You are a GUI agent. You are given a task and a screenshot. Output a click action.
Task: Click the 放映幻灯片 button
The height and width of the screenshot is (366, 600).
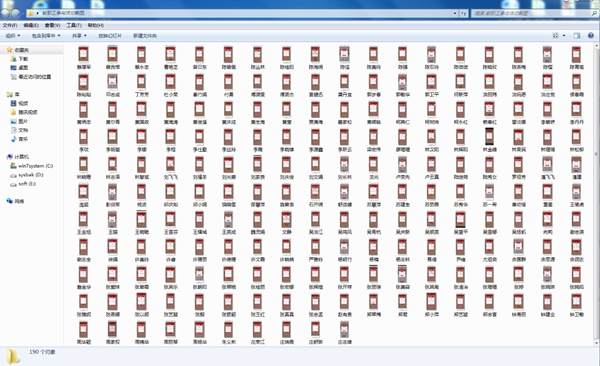tap(110, 36)
